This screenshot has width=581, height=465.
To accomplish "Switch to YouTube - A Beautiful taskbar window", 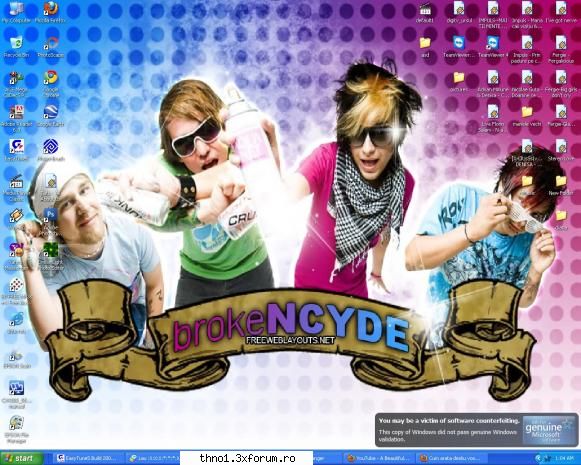I will [379, 458].
